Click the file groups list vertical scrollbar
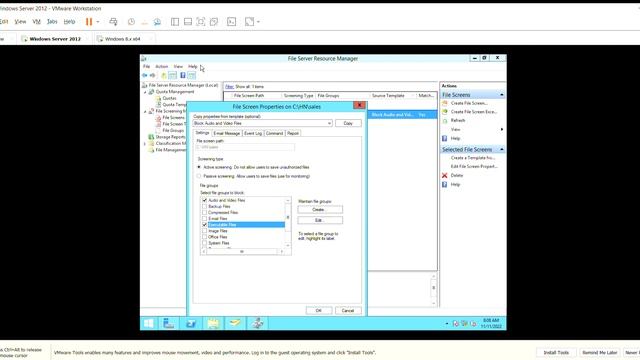Viewport: 640px width, 360px height. pos(288,222)
